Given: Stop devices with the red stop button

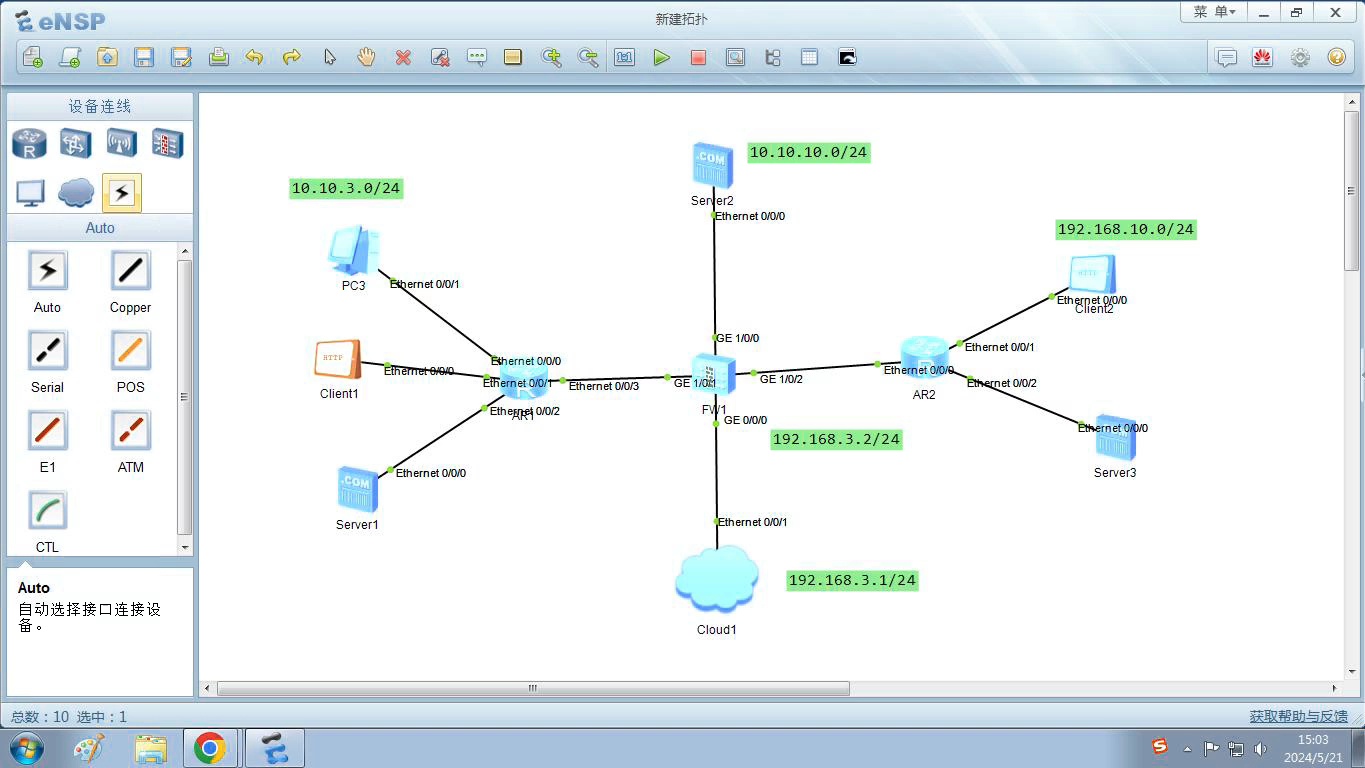Looking at the screenshot, I should click(x=699, y=57).
